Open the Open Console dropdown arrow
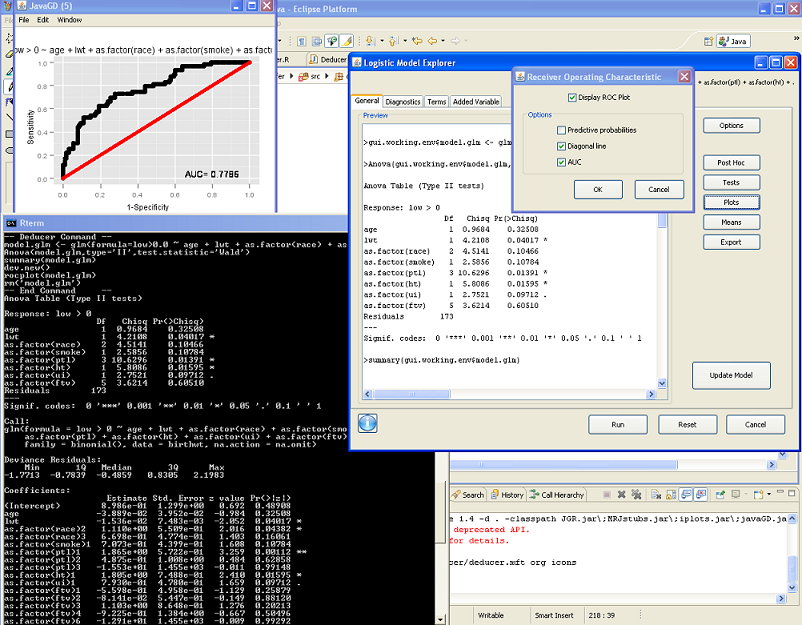Screen dimensions: 802x625 coord(769,495)
